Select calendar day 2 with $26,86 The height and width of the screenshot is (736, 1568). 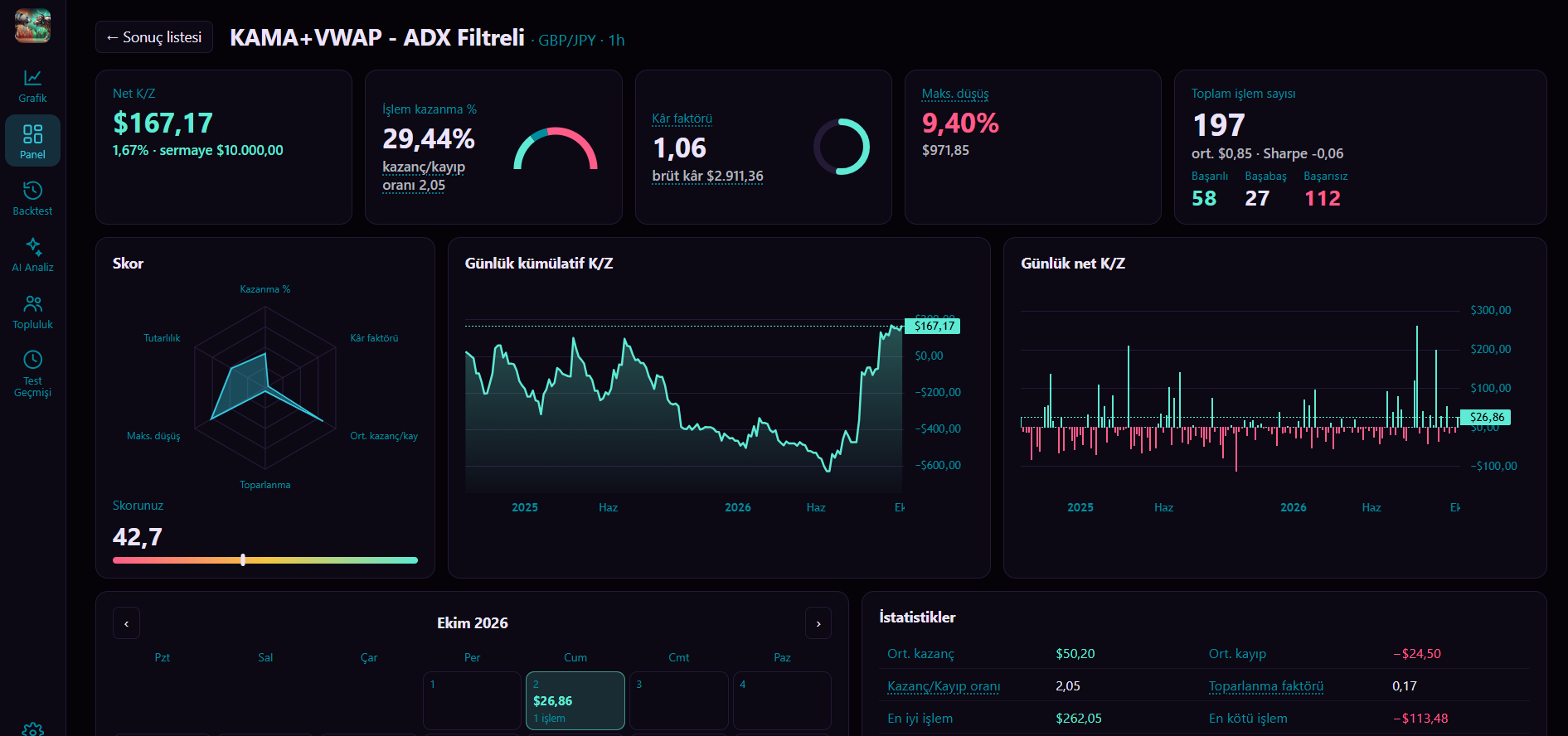click(575, 700)
